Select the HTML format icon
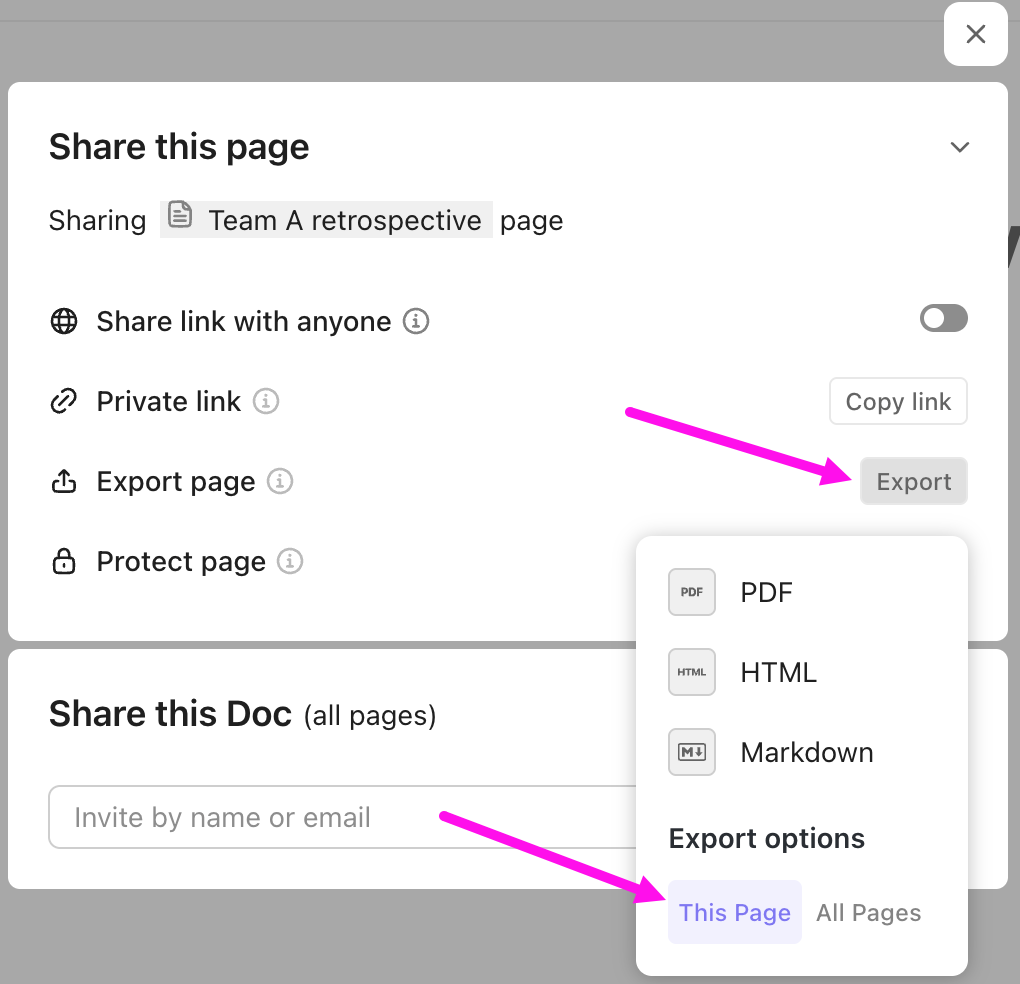This screenshot has width=1020, height=984. [692, 672]
